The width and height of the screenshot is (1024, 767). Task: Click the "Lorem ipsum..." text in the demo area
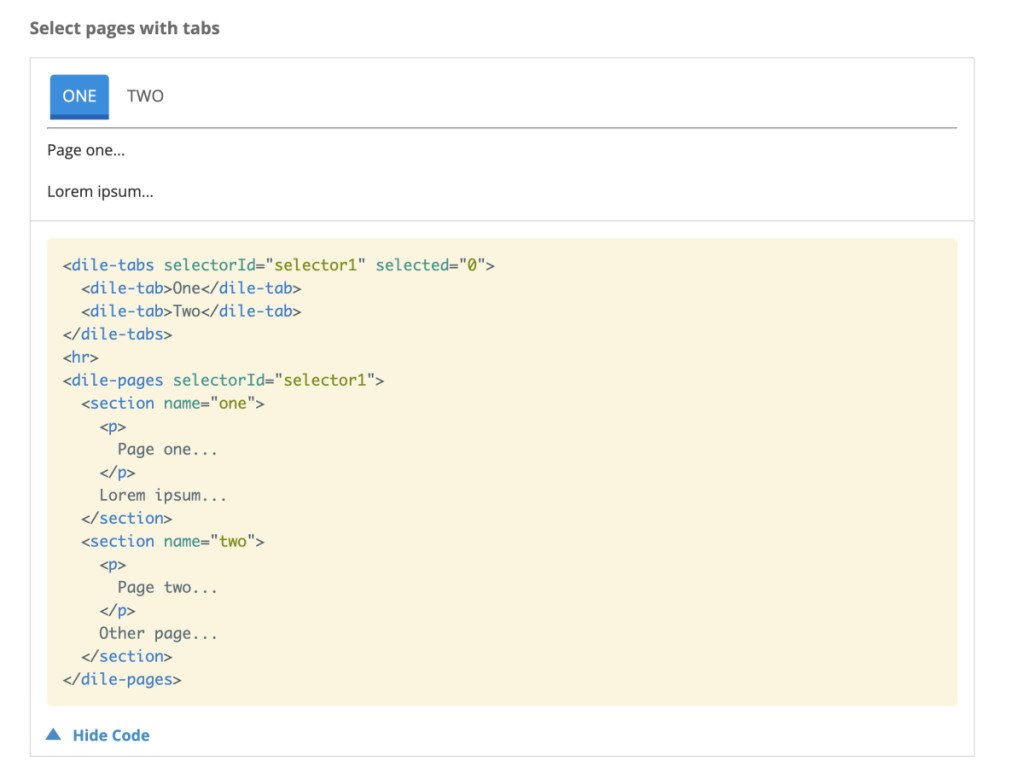[x=100, y=191]
